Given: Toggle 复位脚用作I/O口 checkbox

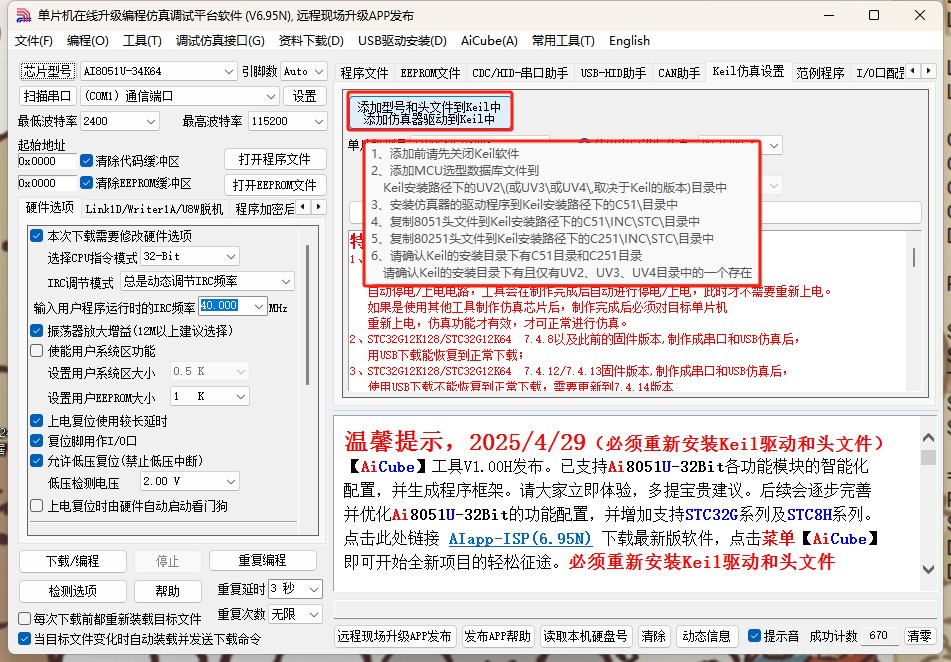Looking at the screenshot, I should 37,441.
